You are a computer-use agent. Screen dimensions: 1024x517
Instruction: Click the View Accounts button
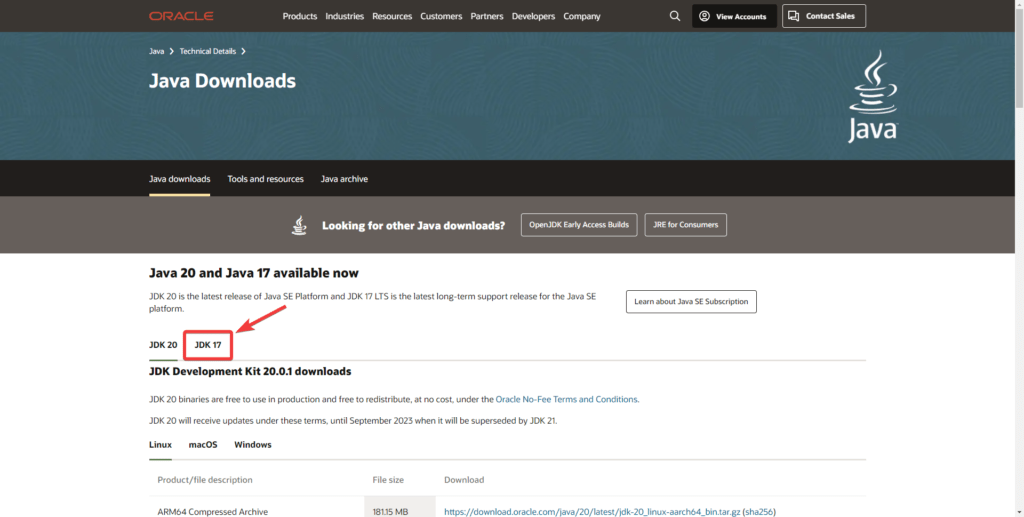pyautogui.click(x=734, y=16)
